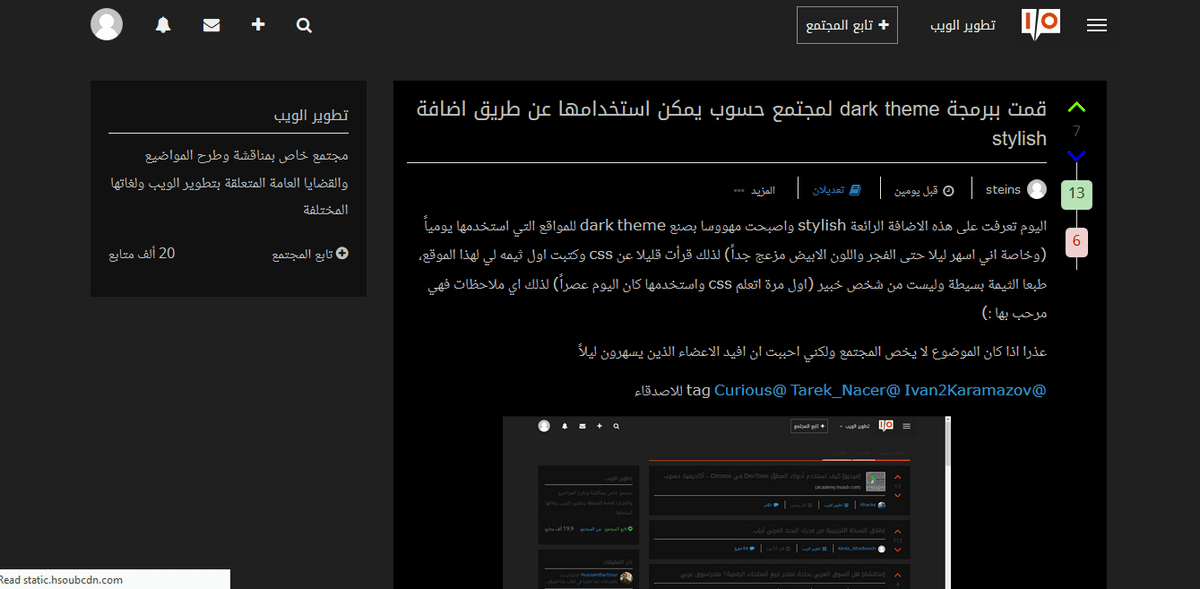Open mention @Curious profile
Image resolution: width=1200 pixels, height=589 pixels.
pos(750,390)
